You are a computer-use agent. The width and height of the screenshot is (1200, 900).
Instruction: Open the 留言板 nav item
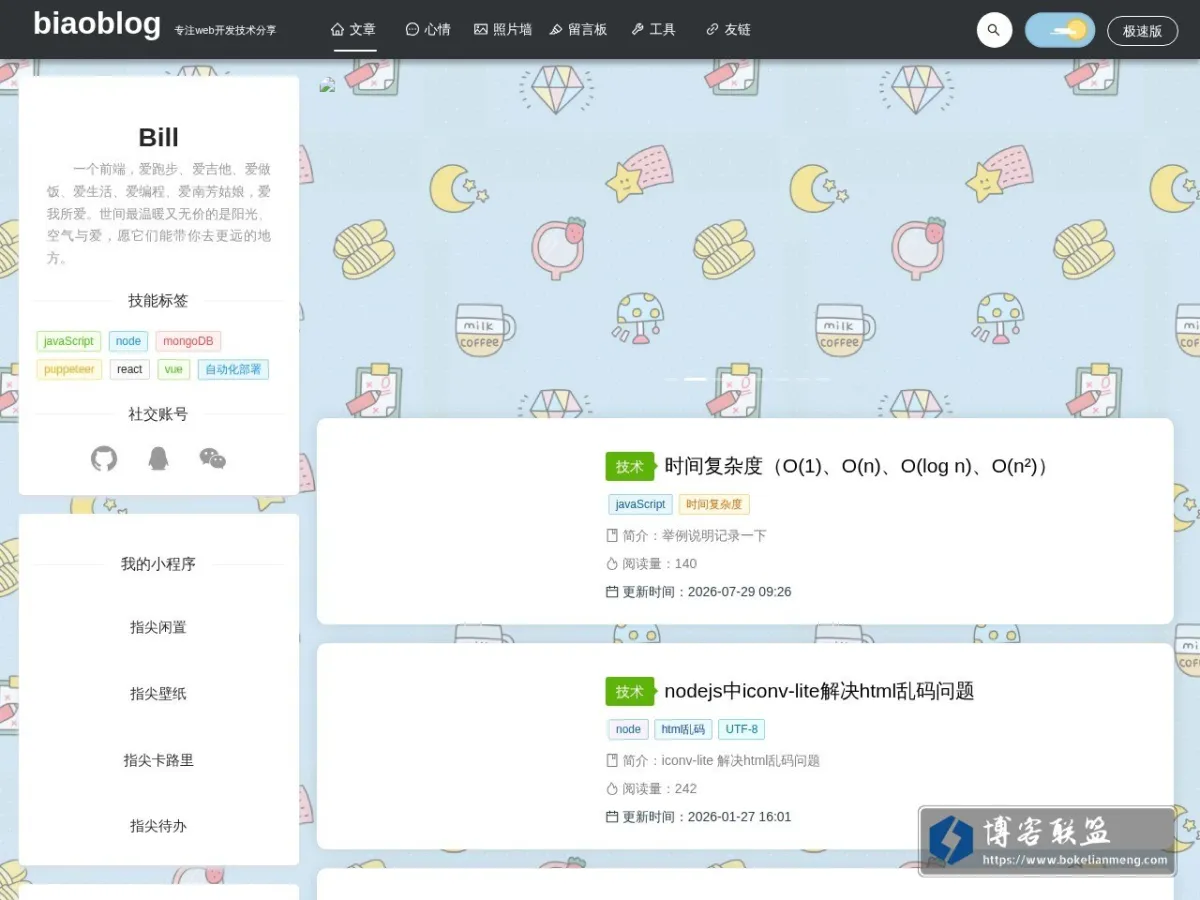578,30
